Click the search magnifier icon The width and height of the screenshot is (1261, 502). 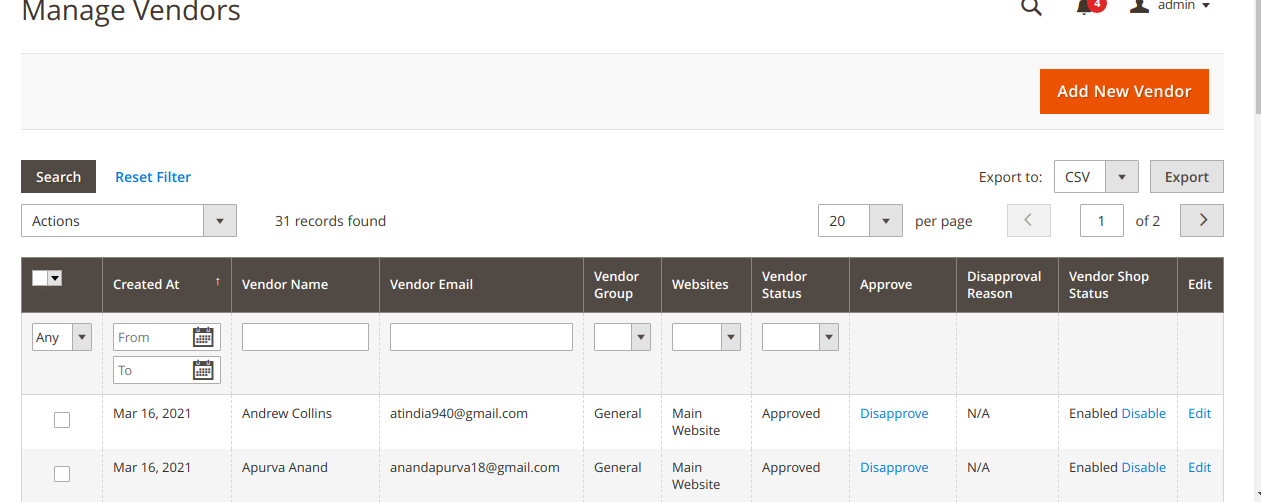point(1031,8)
